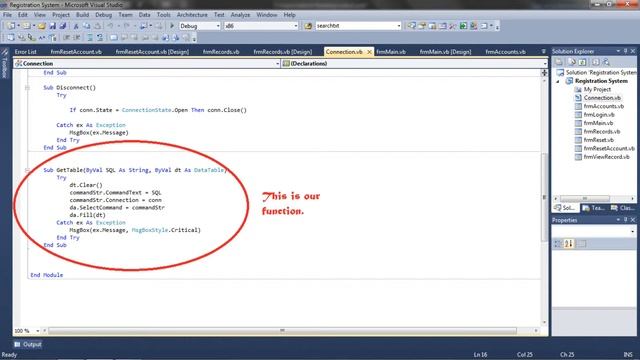Open the Debug menu
Viewport: 640px width, 360px height.
click(x=104, y=15)
